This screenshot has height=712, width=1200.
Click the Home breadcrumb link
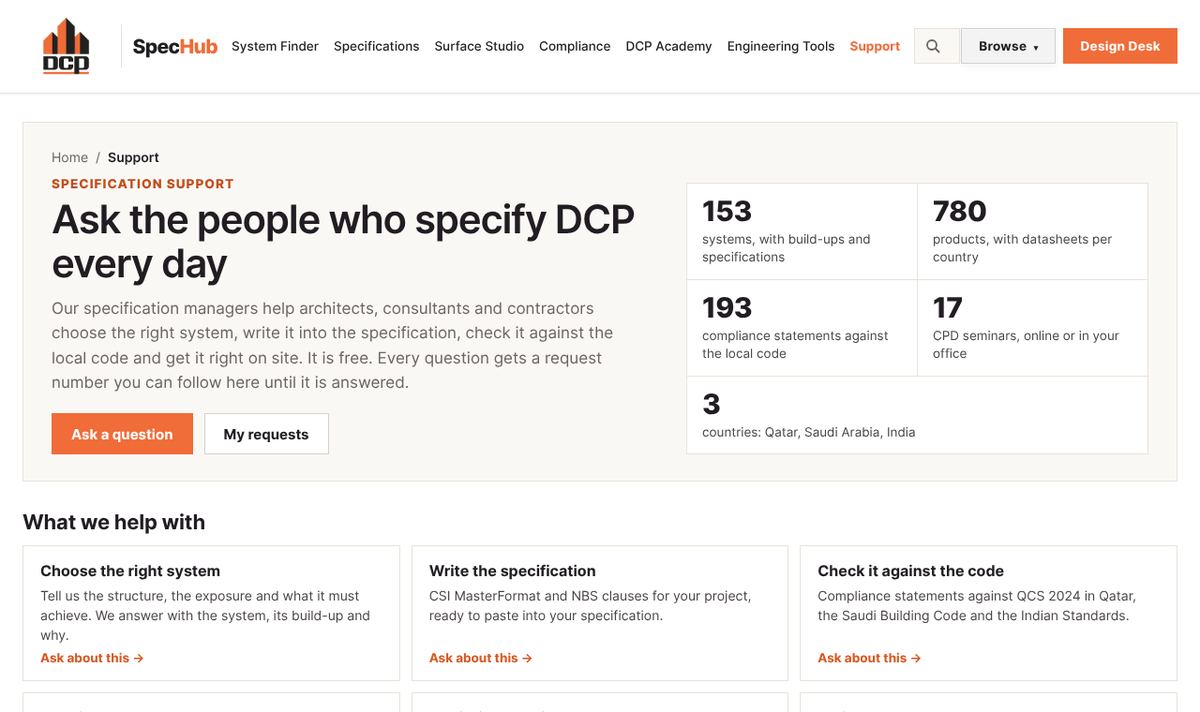70,157
